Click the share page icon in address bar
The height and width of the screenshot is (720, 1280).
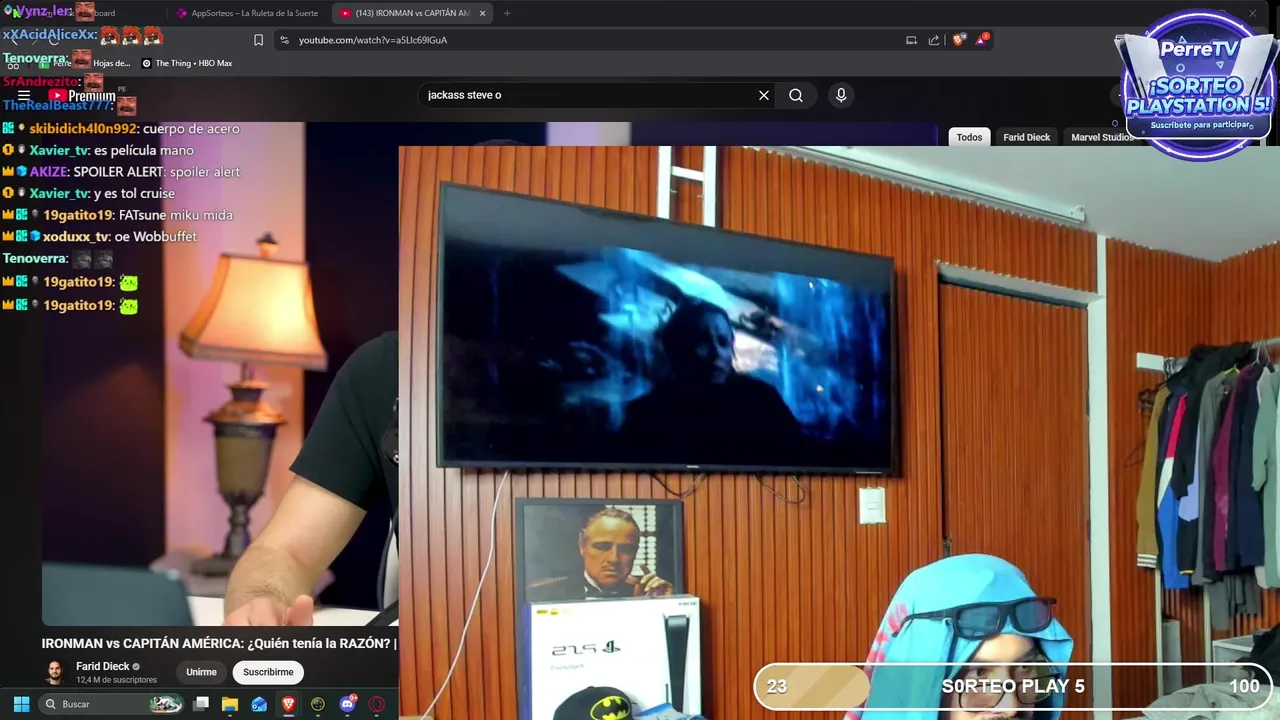pyautogui.click(x=934, y=40)
